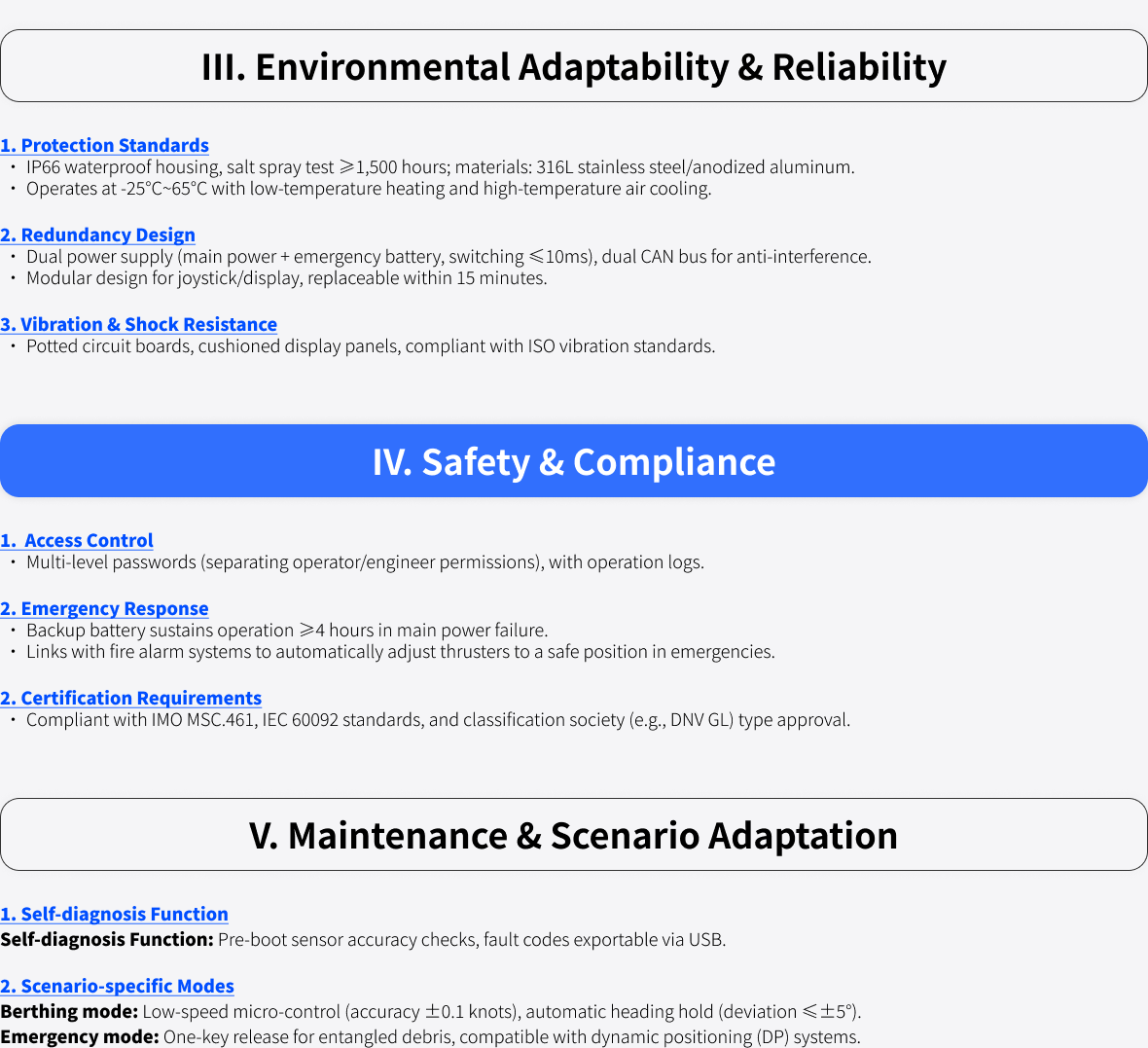Open Vibration & Shock Resistance link

[x=138, y=324]
